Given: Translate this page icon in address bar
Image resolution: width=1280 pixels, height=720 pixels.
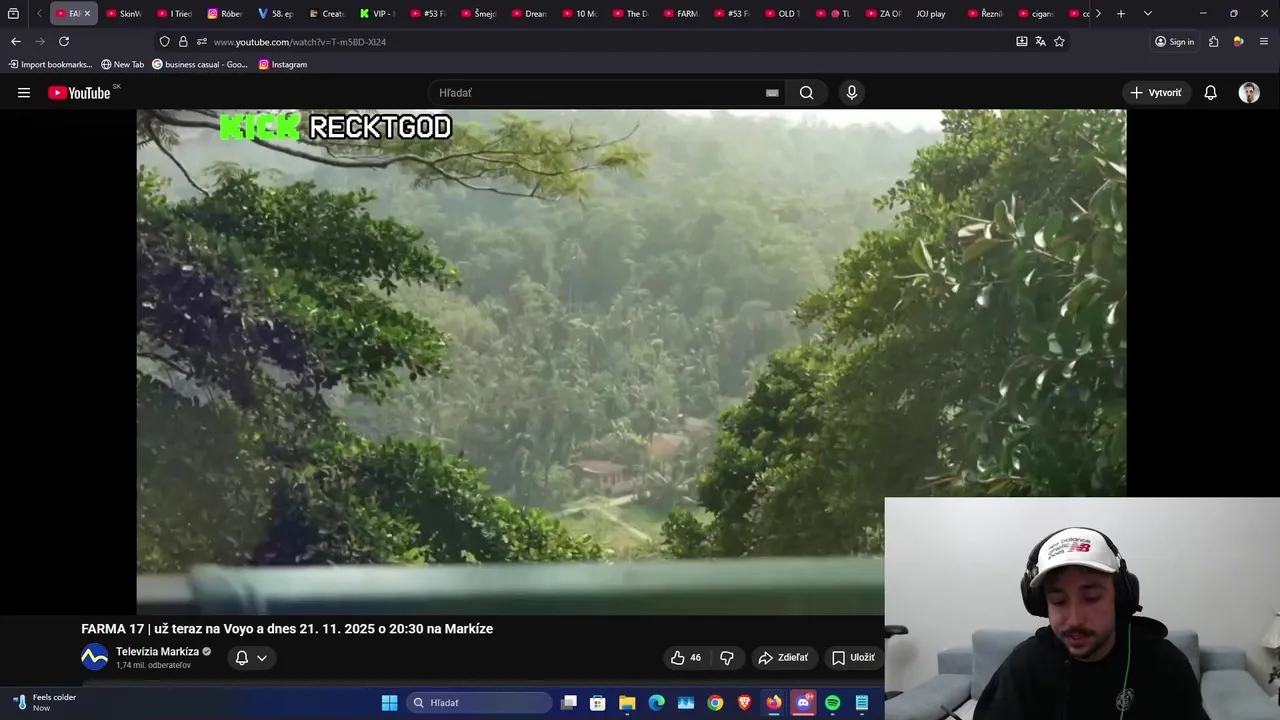Looking at the screenshot, I should 1040,42.
